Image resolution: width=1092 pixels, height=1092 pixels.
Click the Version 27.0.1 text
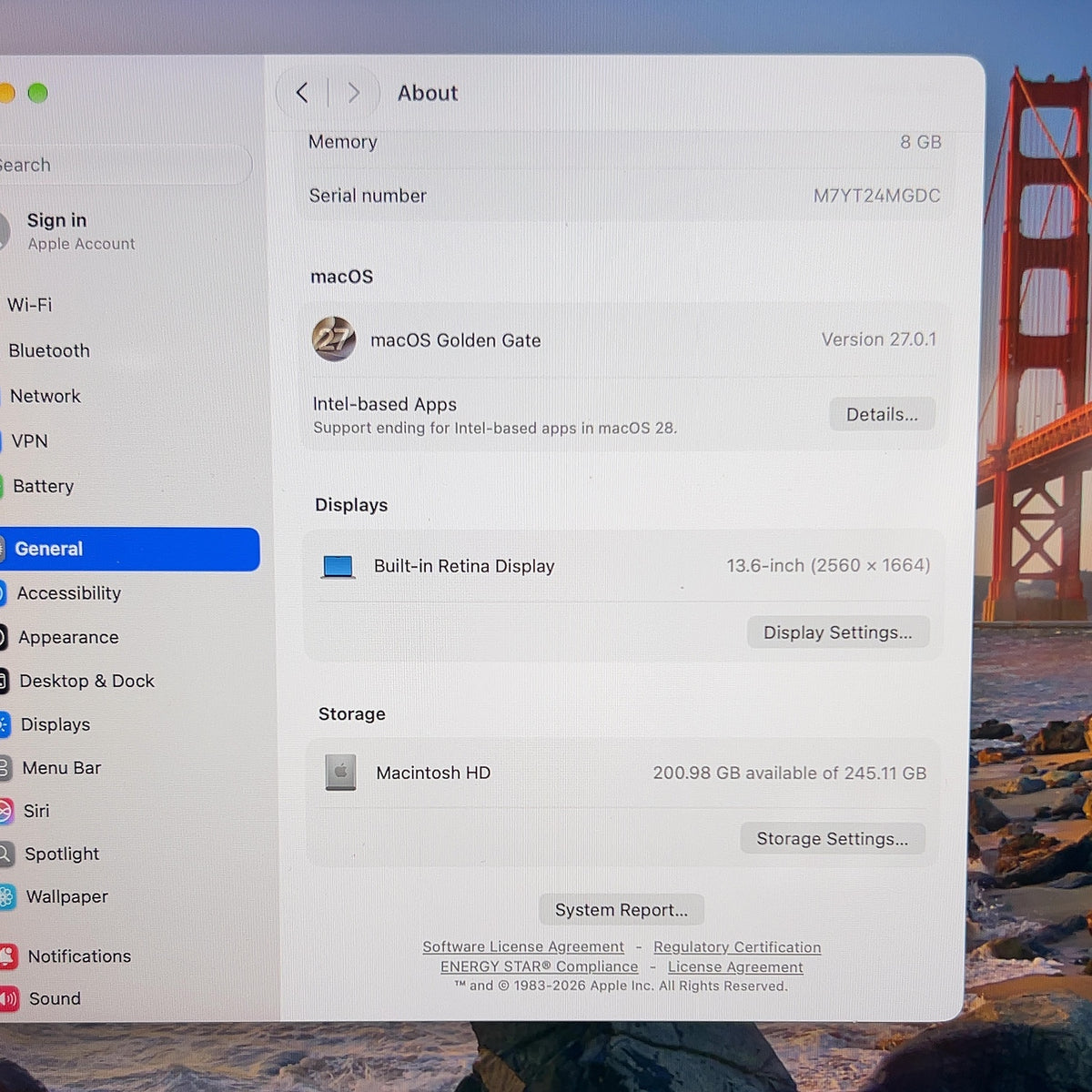[879, 339]
